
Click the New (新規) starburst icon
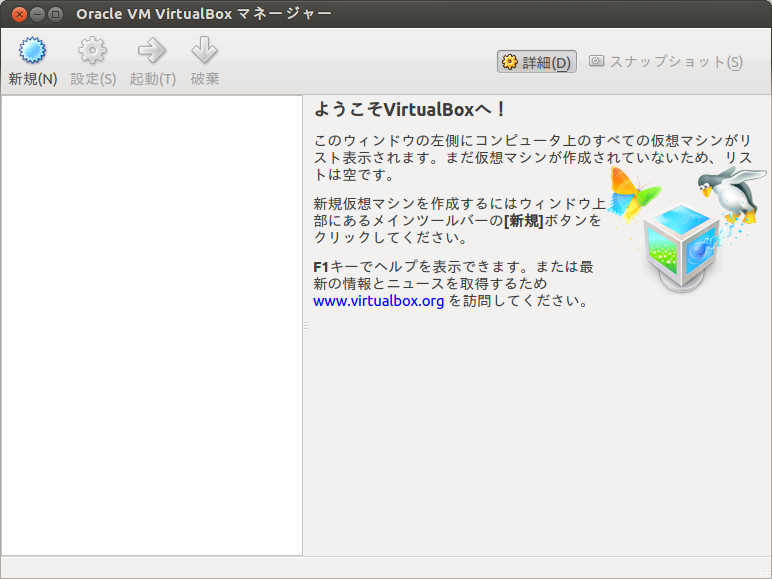(33, 51)
